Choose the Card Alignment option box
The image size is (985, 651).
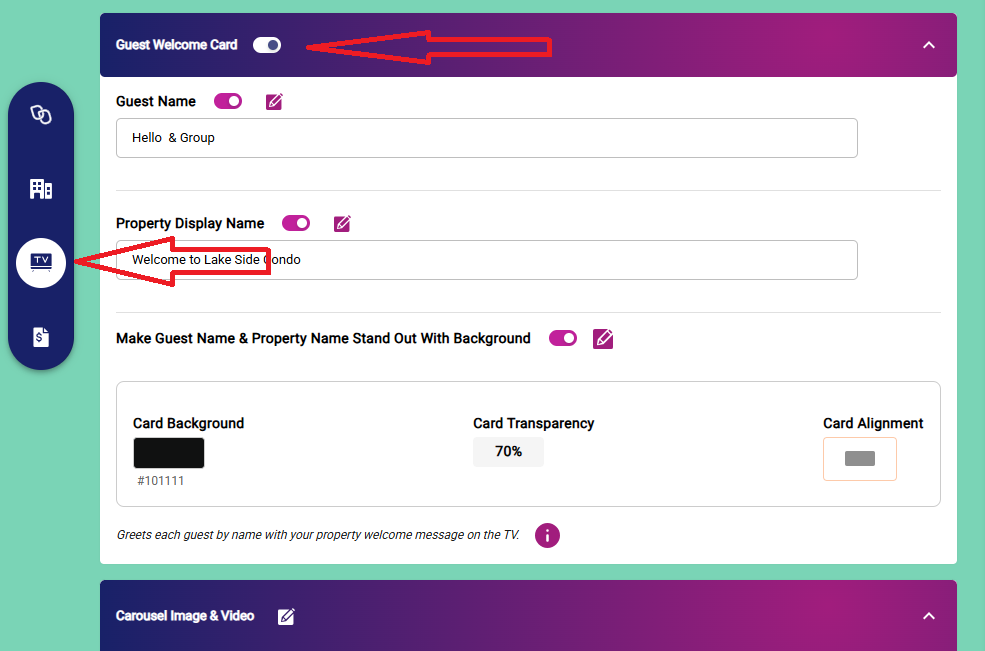(860, 459)
